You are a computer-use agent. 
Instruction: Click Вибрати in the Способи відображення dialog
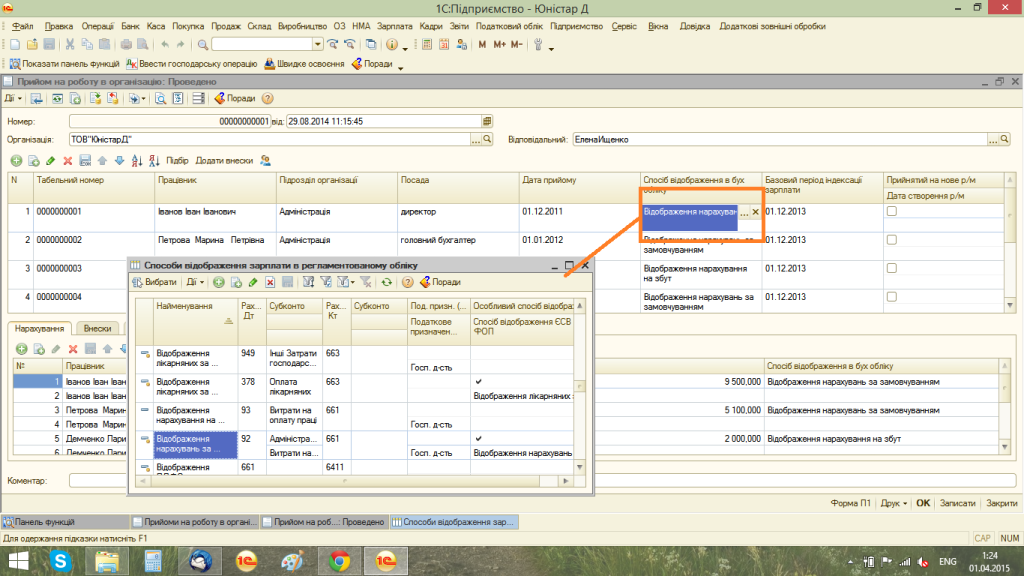[155, 282]
